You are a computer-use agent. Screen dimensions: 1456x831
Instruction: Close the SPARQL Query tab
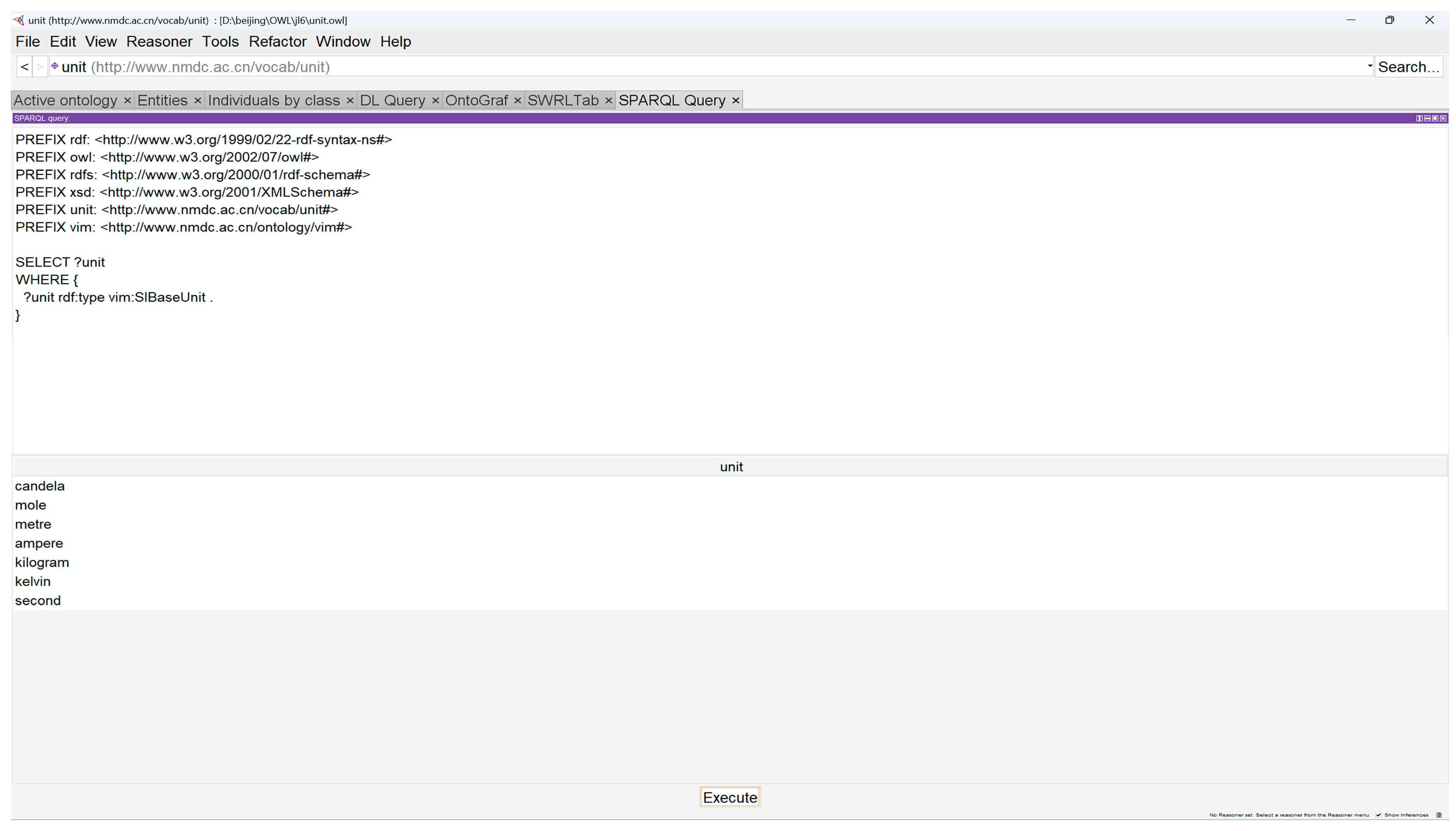point(735,100)
